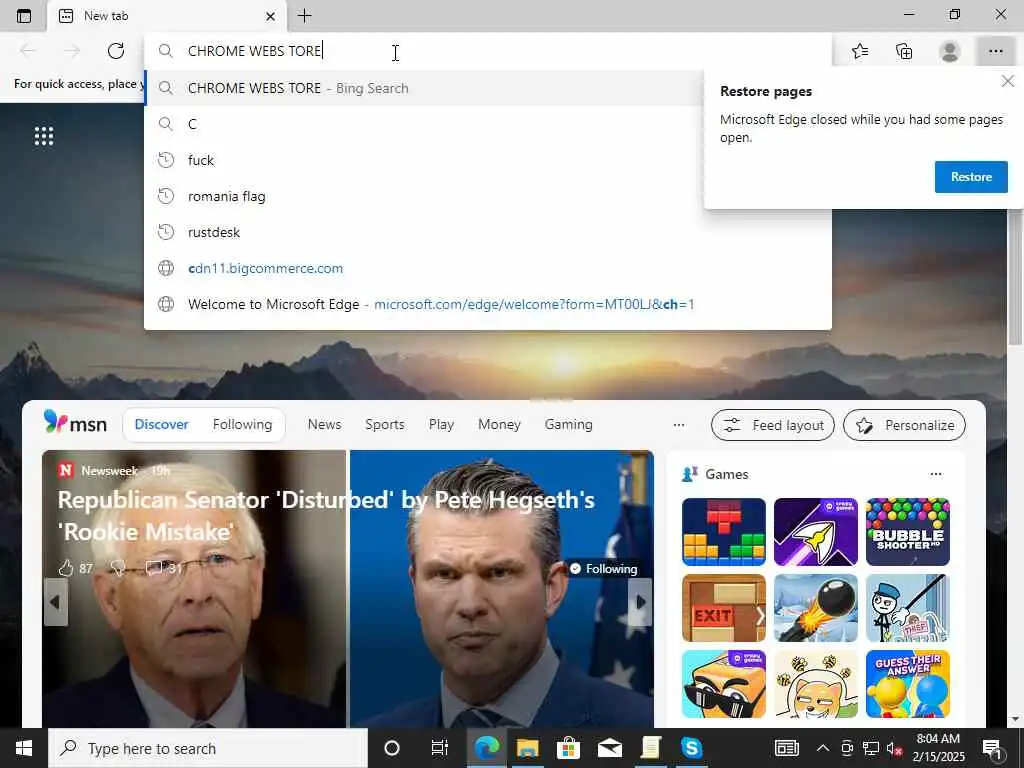Show hidden system tray icons
The width and height of the screenshot is (1024, 768).
(823, 748)
